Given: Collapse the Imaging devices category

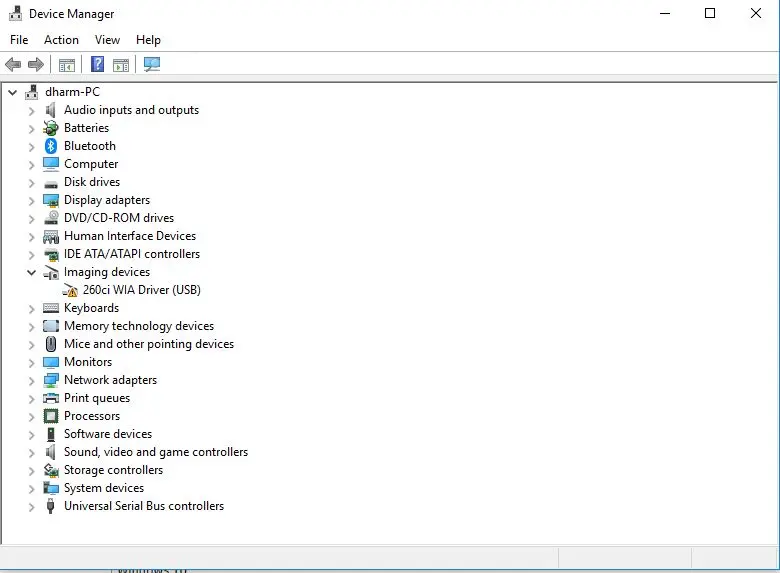Looking at the screenshot, I should [x=31, y=272].
